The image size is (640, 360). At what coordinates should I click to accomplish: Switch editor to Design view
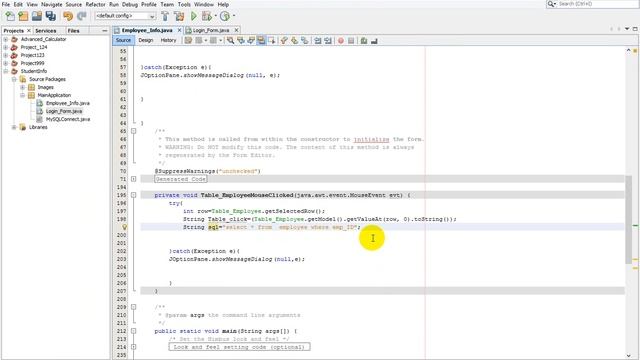tap(146, 40)
